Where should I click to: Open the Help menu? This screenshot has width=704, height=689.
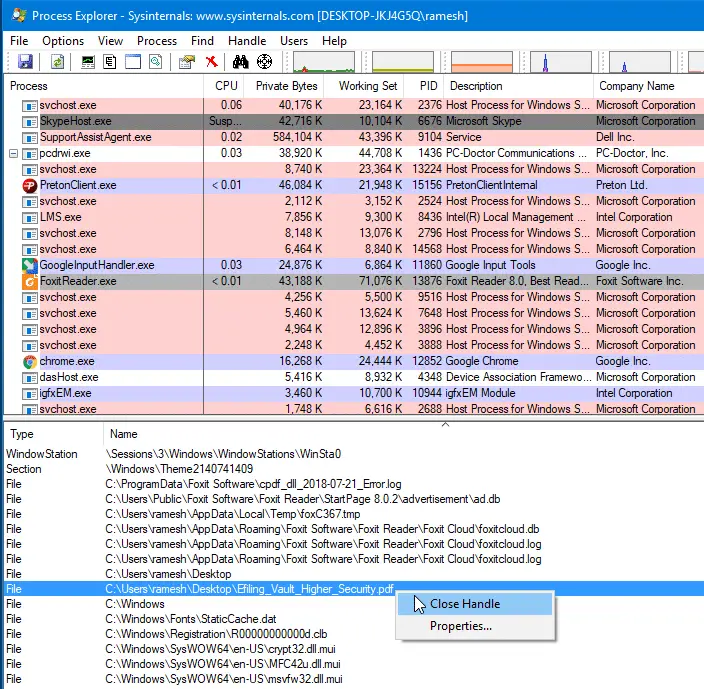click(334, 41)
